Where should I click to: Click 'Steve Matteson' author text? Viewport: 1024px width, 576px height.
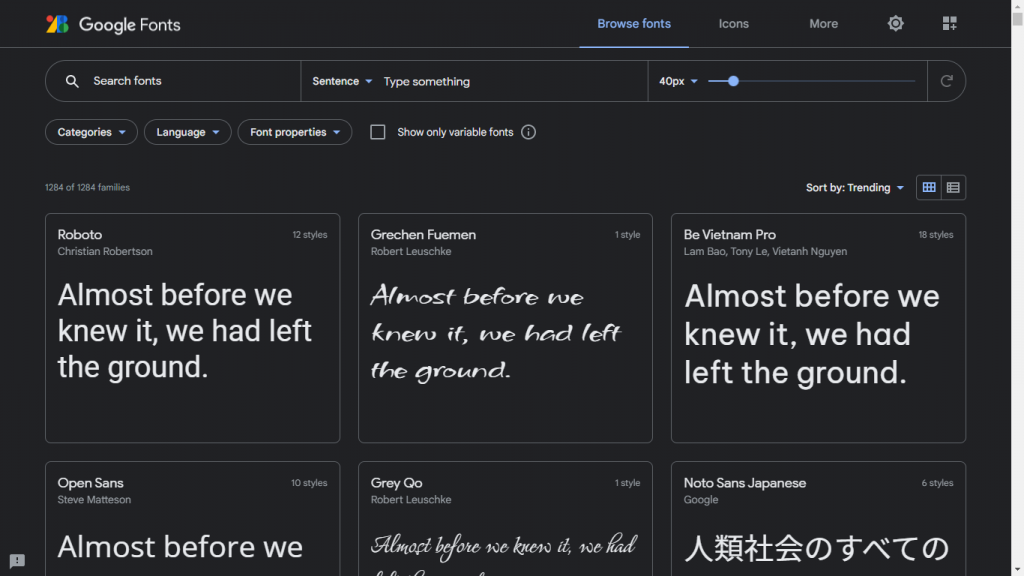(x=94, y=500)
